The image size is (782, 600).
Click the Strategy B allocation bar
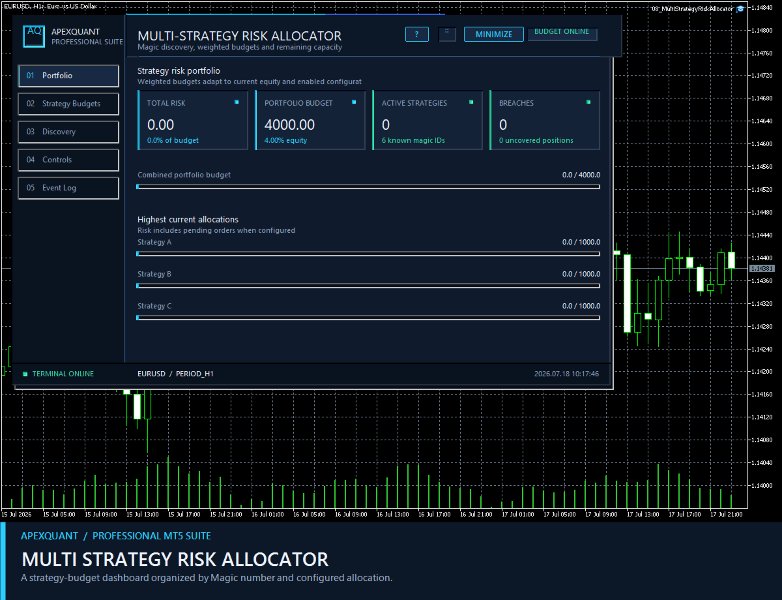coord(368,285)
